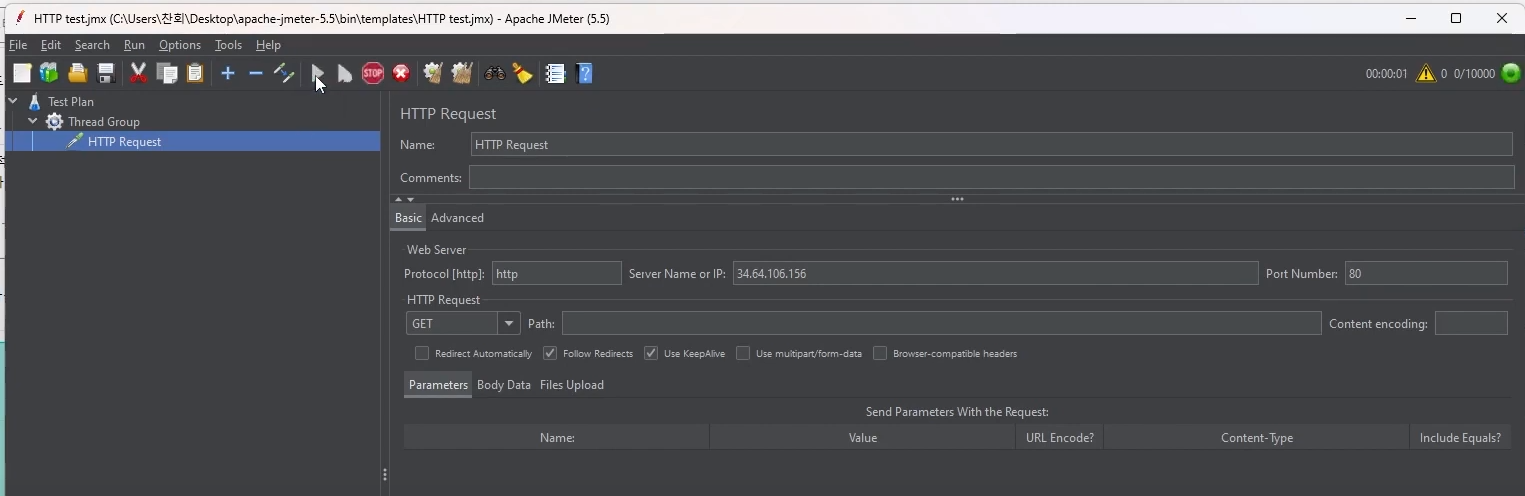Click the Content encoding field
This screenshot has width=1525, height=496.
click(1471, 324)
